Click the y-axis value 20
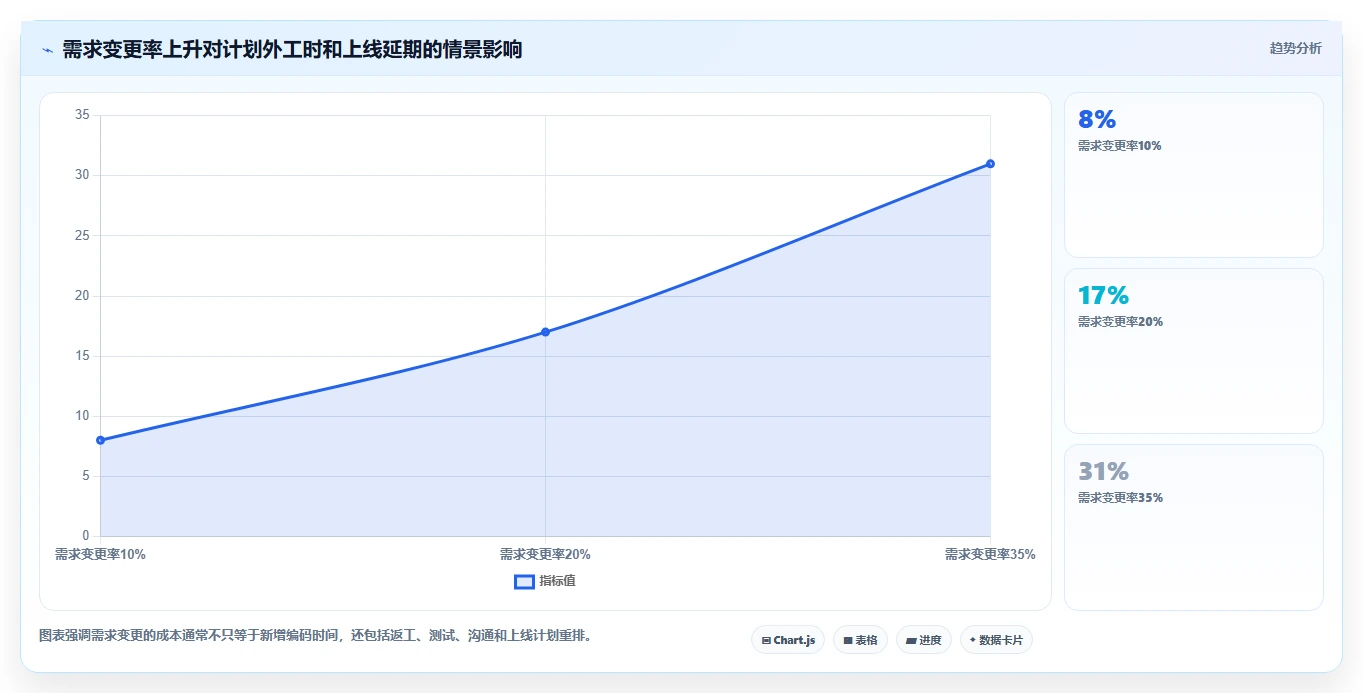Screen dimensions: 1363x693 tap(83, 296)
